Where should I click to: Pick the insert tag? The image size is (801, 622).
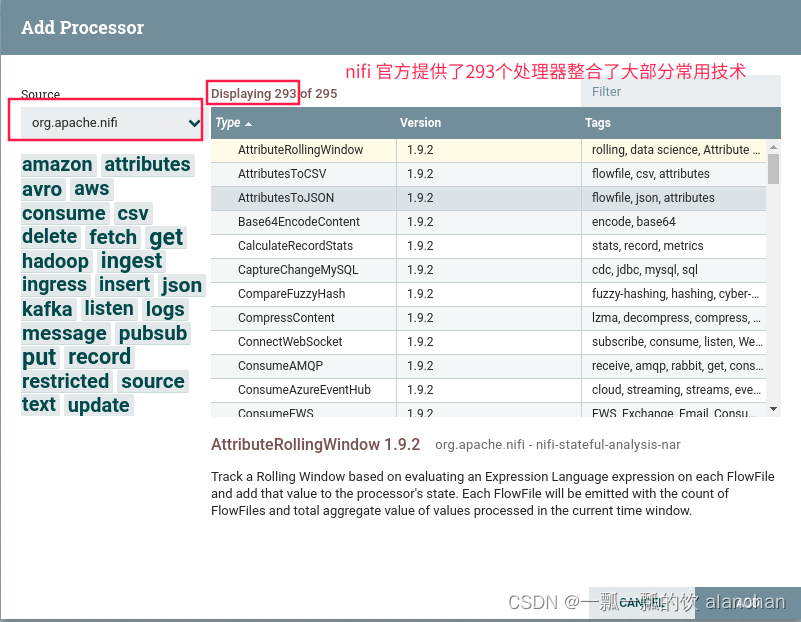click(x=125, y=285)
